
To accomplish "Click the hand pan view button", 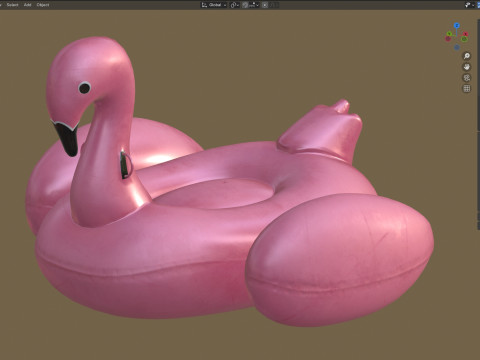I will click(467, 67).
